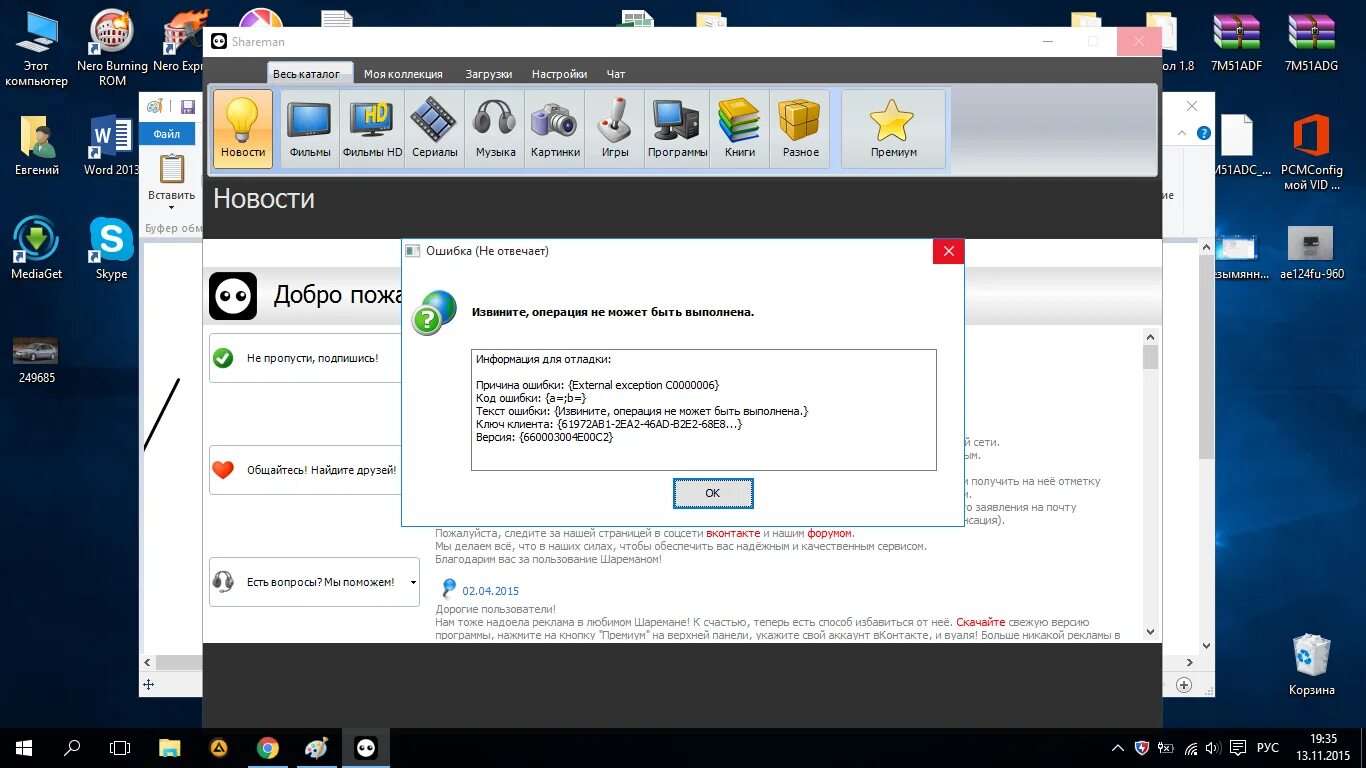Open the Windows Start menu
Viewport: 1366px width, 768px height.
tap(24, 748)
